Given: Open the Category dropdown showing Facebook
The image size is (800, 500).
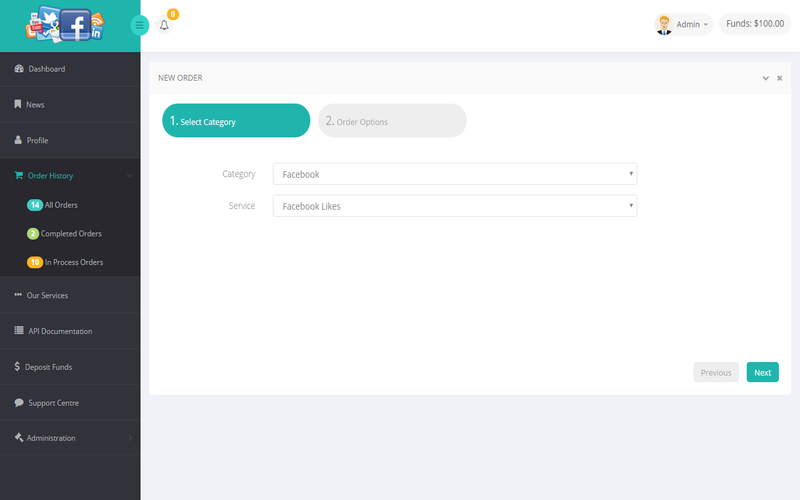Looking at the screenshot, I should pyautogui.click(x=455, y=174).
